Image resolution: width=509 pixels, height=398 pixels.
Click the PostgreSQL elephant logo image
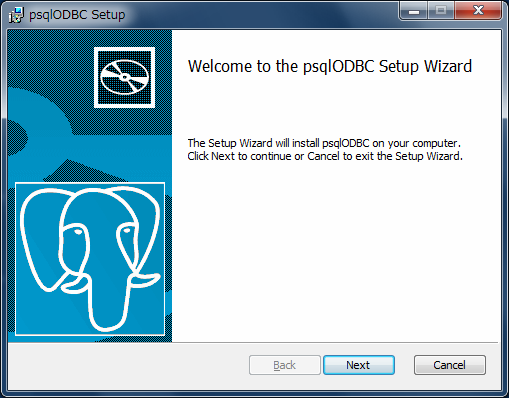click(x=90, y=259)
